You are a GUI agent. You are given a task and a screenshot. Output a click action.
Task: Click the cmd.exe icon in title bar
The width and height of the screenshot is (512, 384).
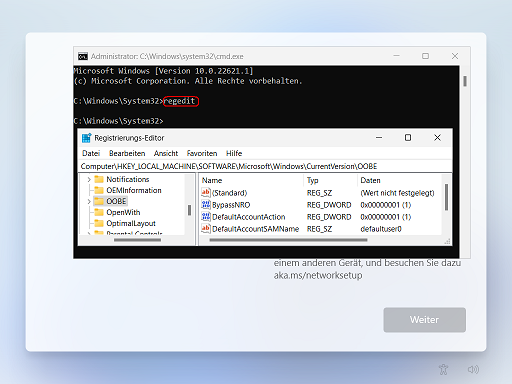83,56
